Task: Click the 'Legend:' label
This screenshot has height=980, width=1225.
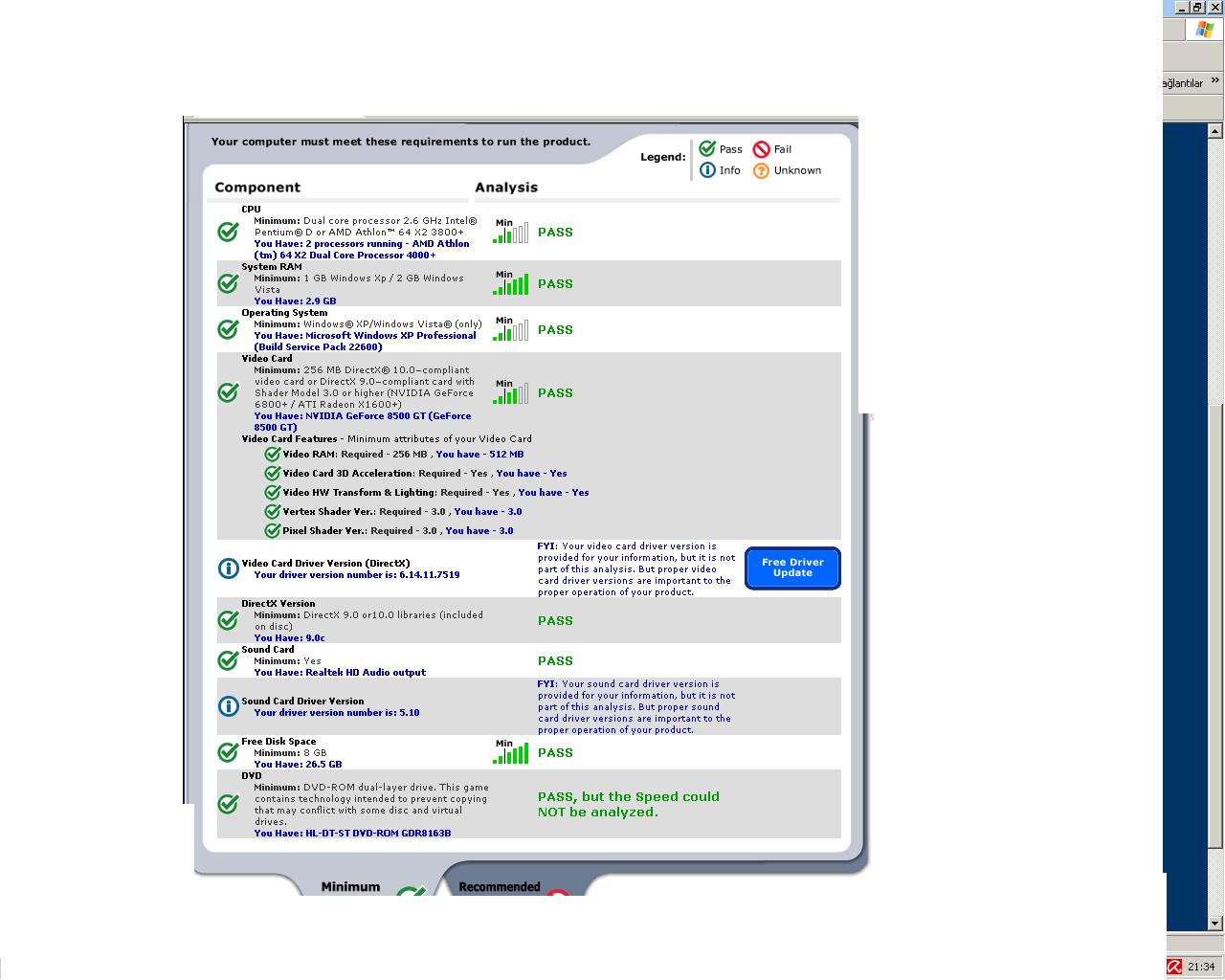Action: click(663, 157)
